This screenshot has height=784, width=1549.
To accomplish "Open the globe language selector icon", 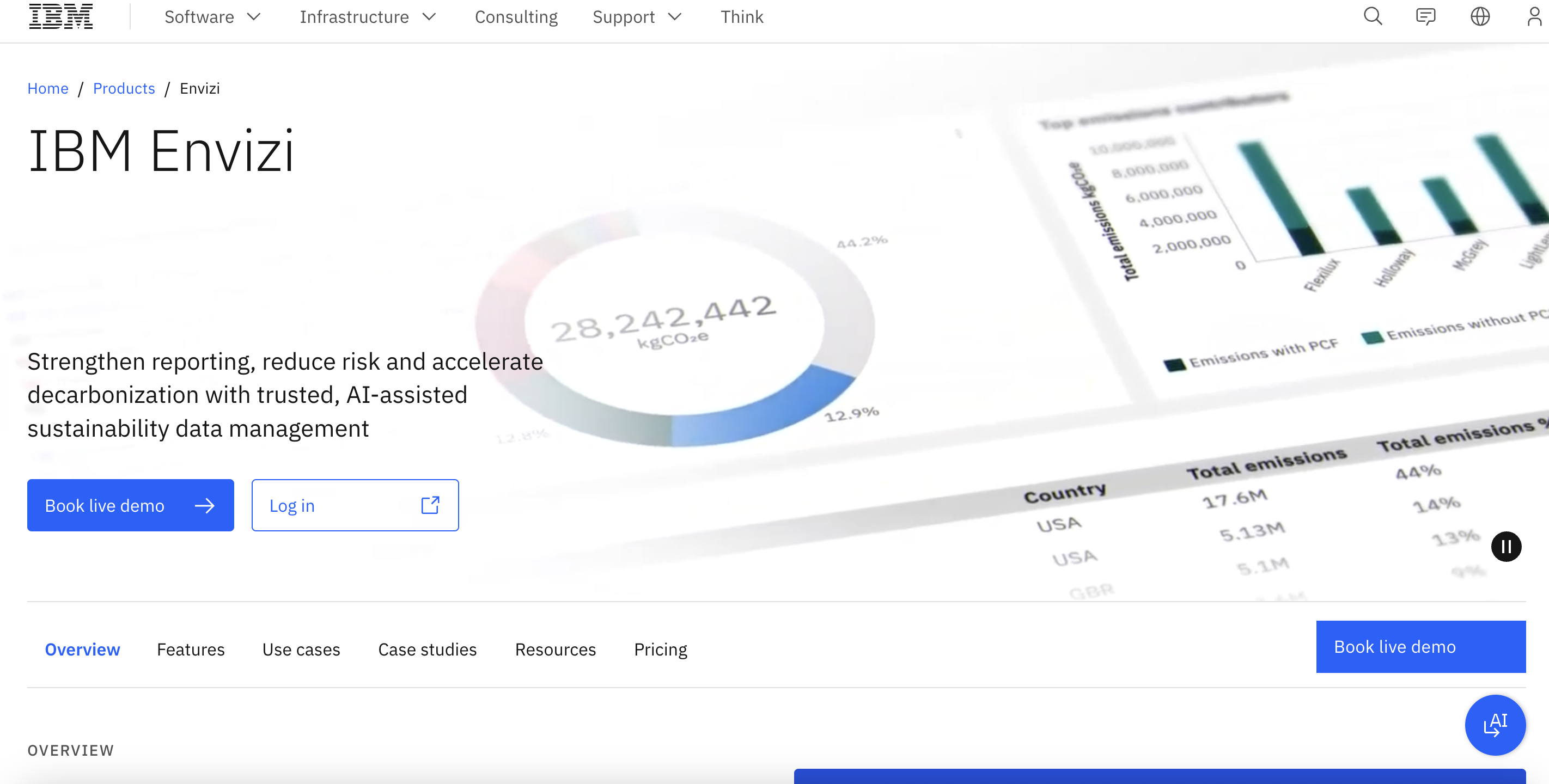I will (1480, 16).
